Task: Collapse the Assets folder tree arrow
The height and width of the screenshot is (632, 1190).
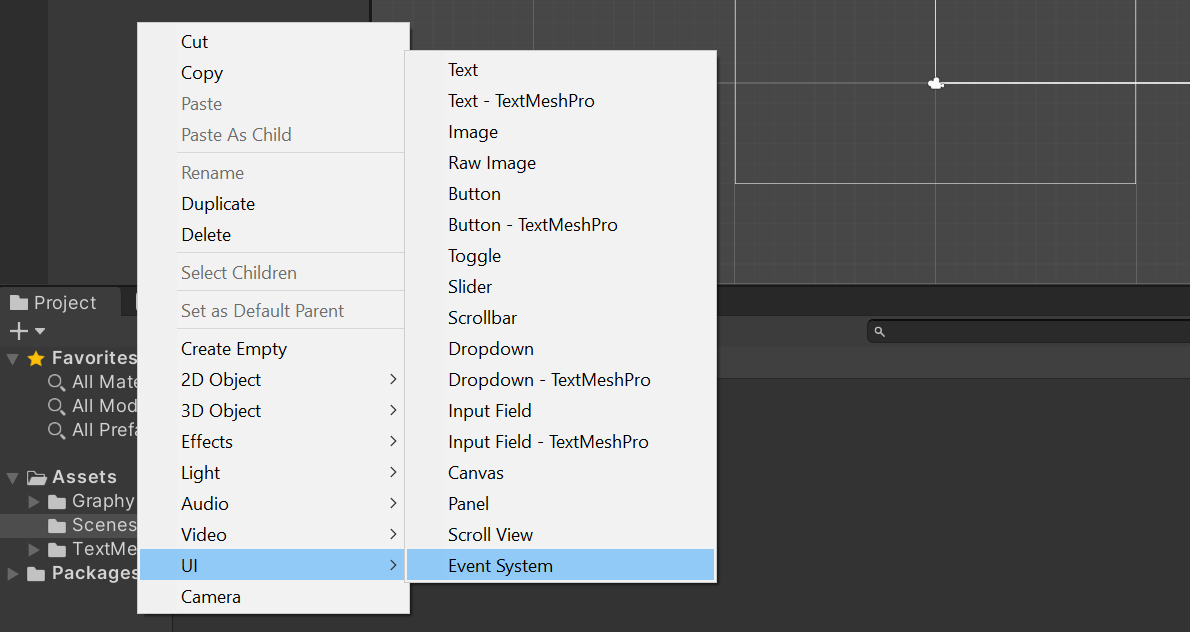Action: coord(12,478)
